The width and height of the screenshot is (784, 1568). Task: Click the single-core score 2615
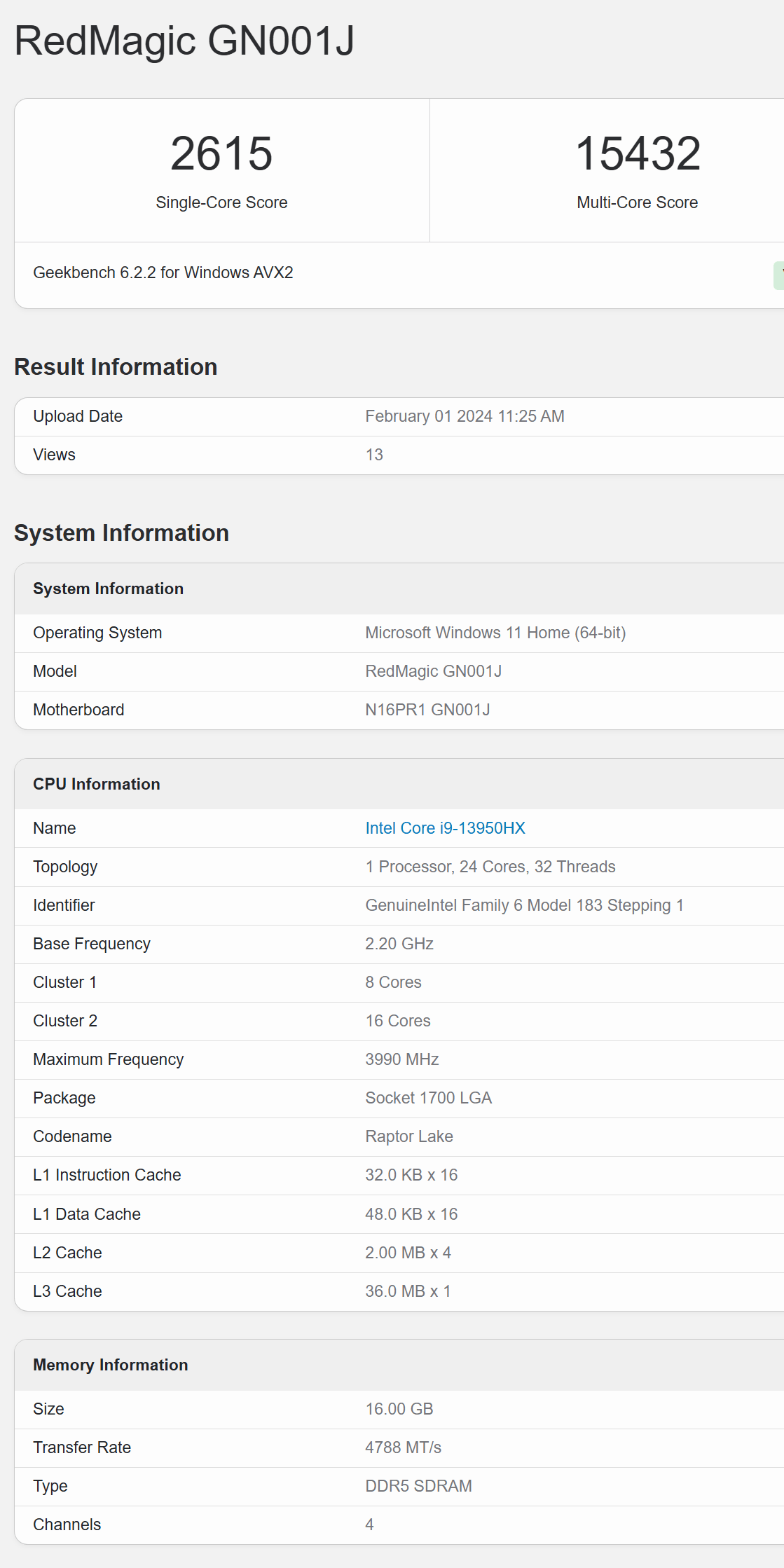click(221, 153)
